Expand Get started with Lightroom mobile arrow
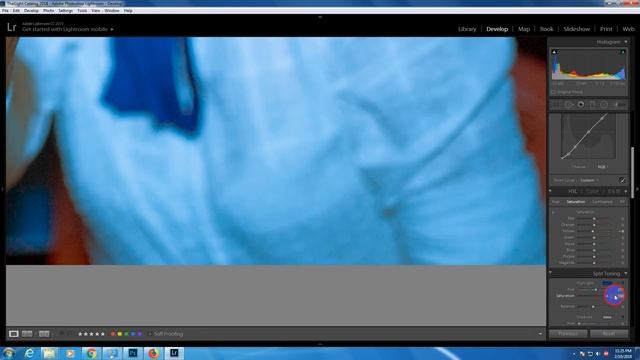 click(112, 29)
